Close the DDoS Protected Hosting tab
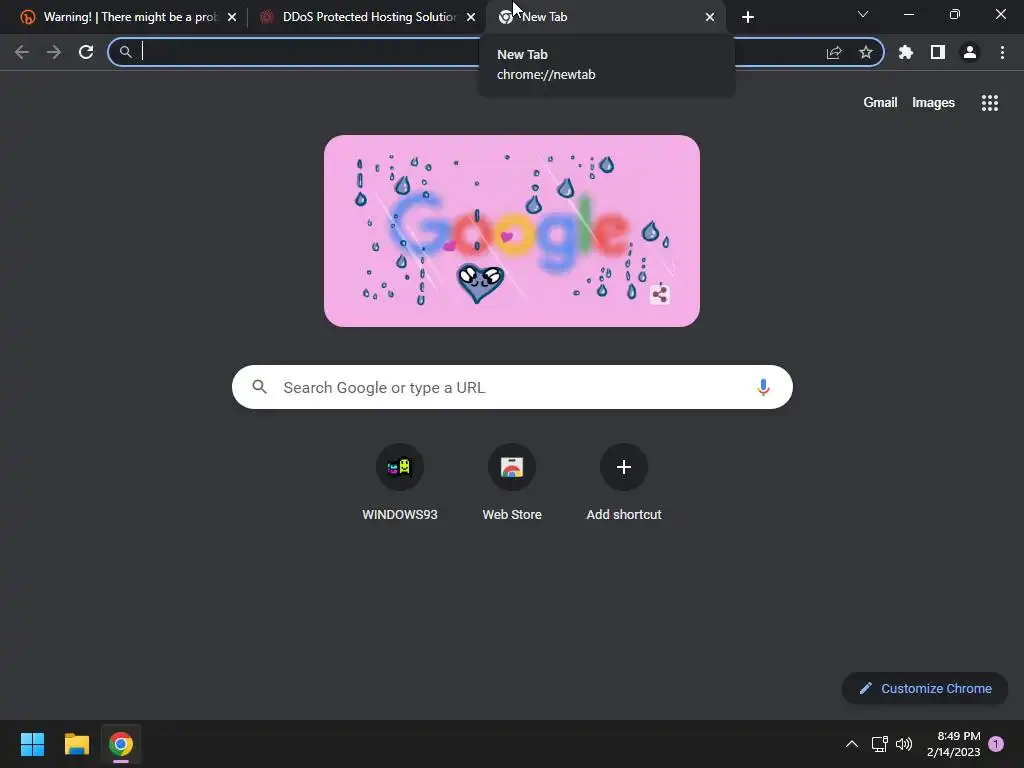 tap(471, 17)
